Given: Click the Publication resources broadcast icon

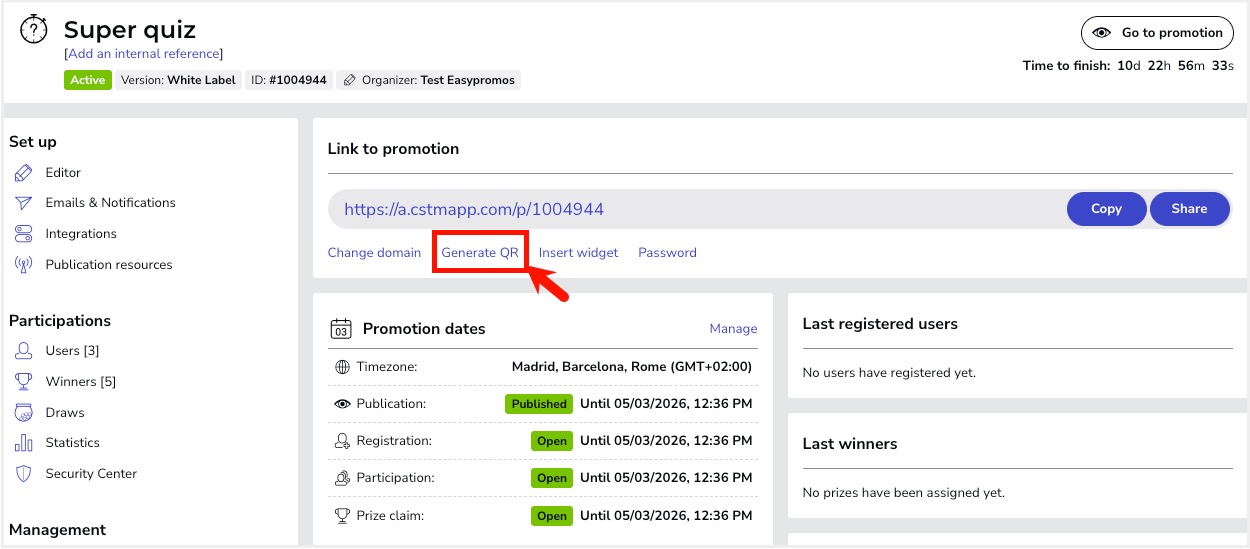Looking at the screenshot, I should [24, 265].
